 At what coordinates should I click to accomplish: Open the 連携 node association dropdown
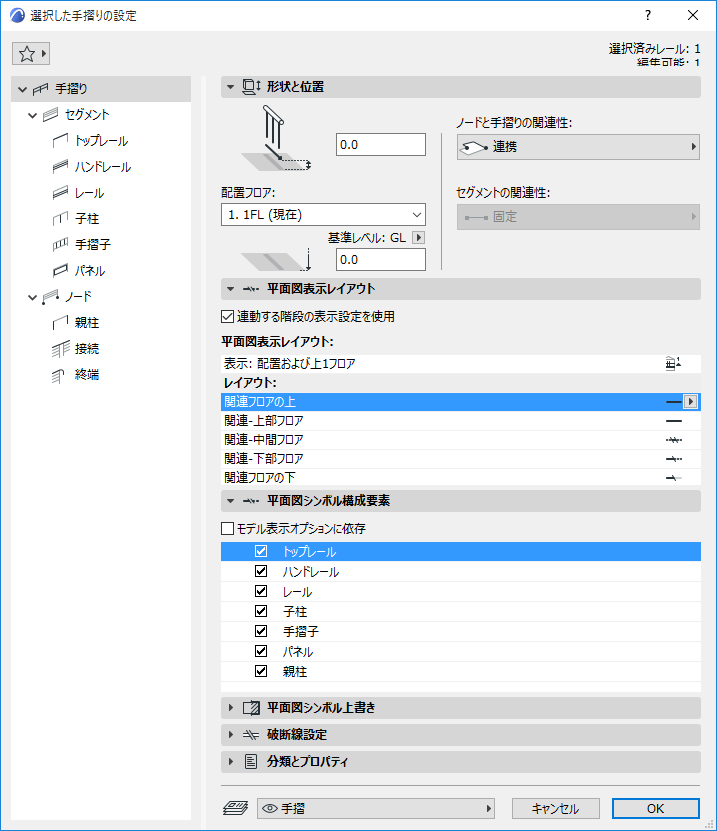click(x=578, y=147)
